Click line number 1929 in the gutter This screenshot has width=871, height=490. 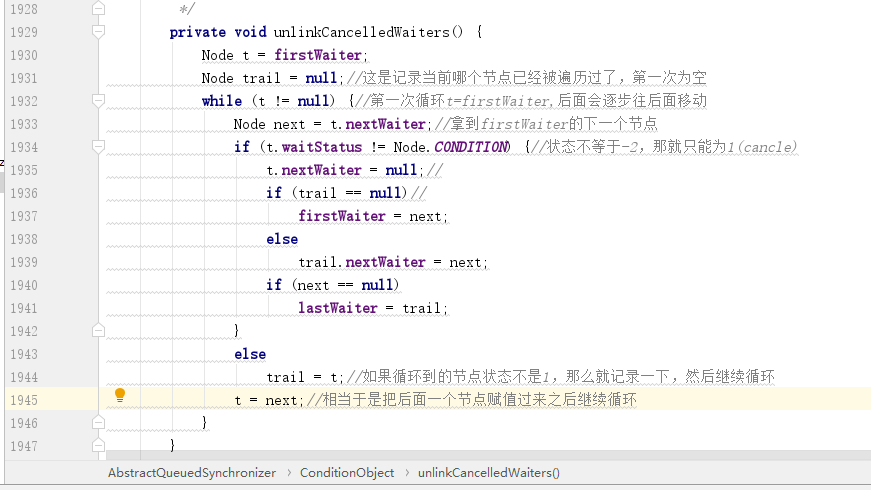24,32
